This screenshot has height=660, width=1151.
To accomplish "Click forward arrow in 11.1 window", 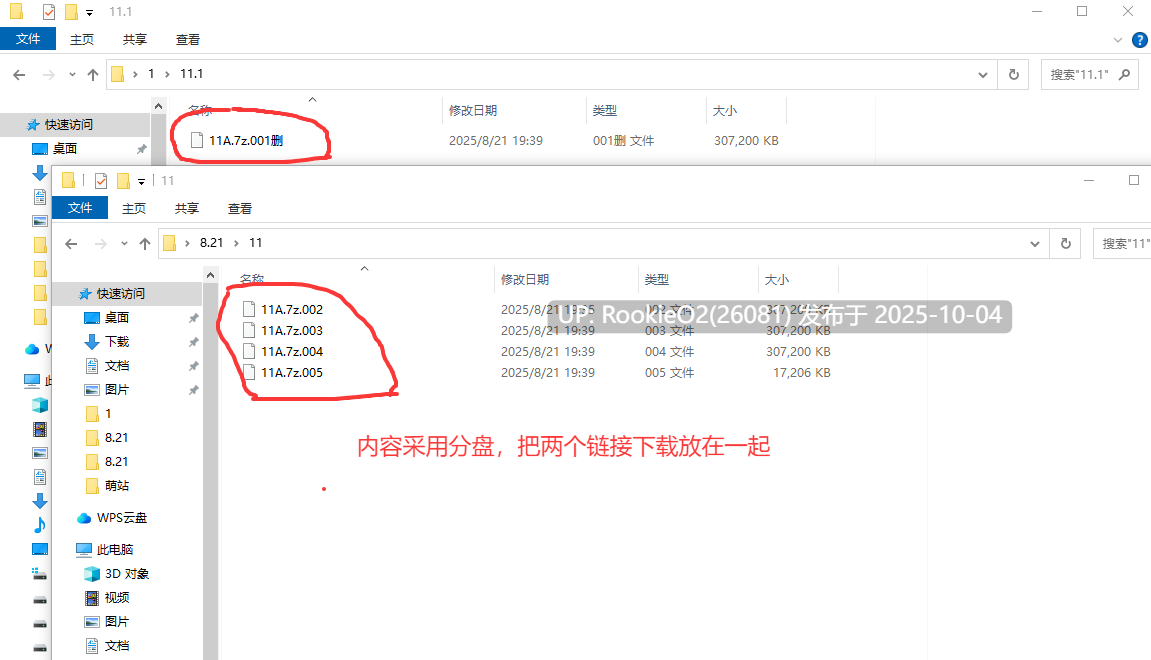I will pos(48,74).
